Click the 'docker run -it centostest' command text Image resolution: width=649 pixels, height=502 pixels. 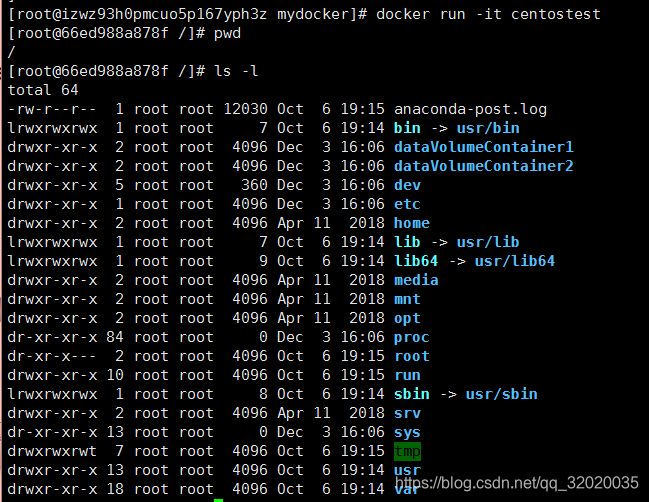click(x=488, y=14)
